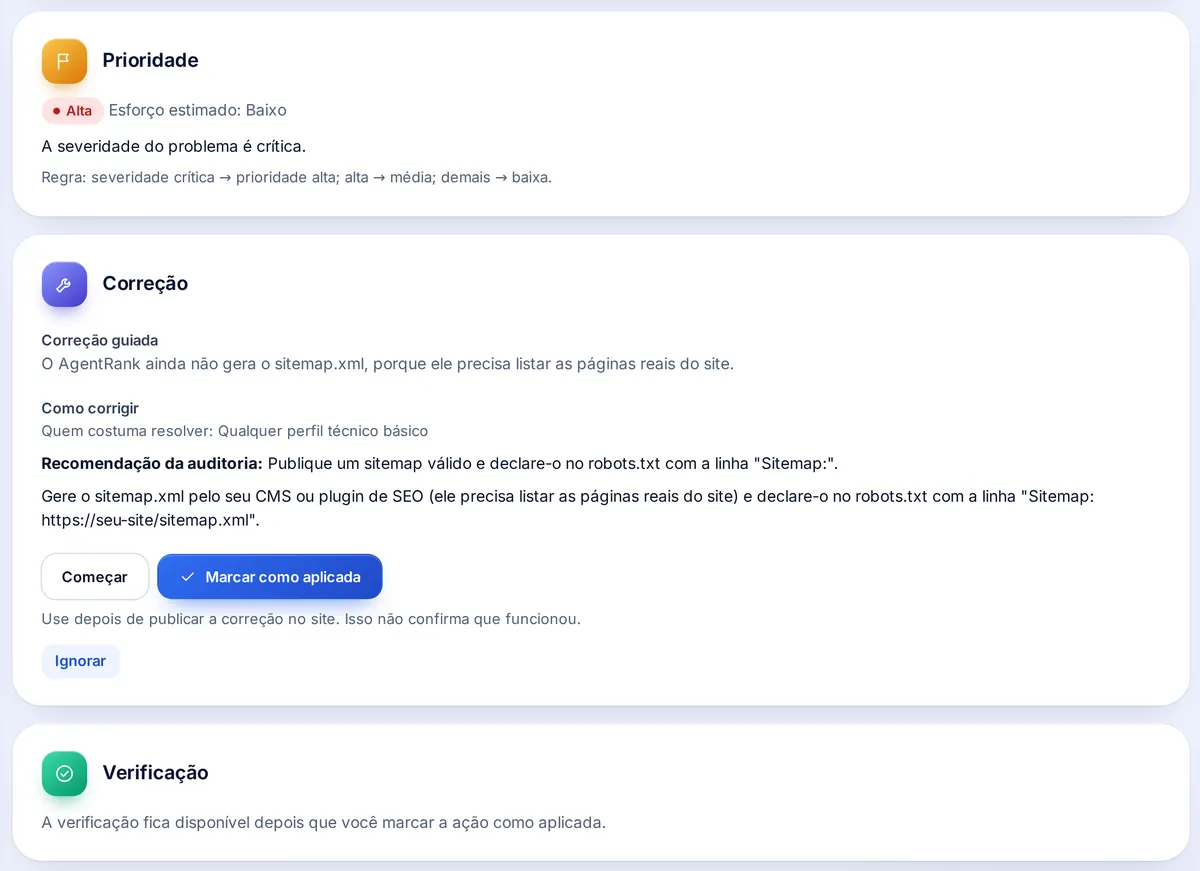
Task: Click the Prioridade heading
Action: click(150, 60)
